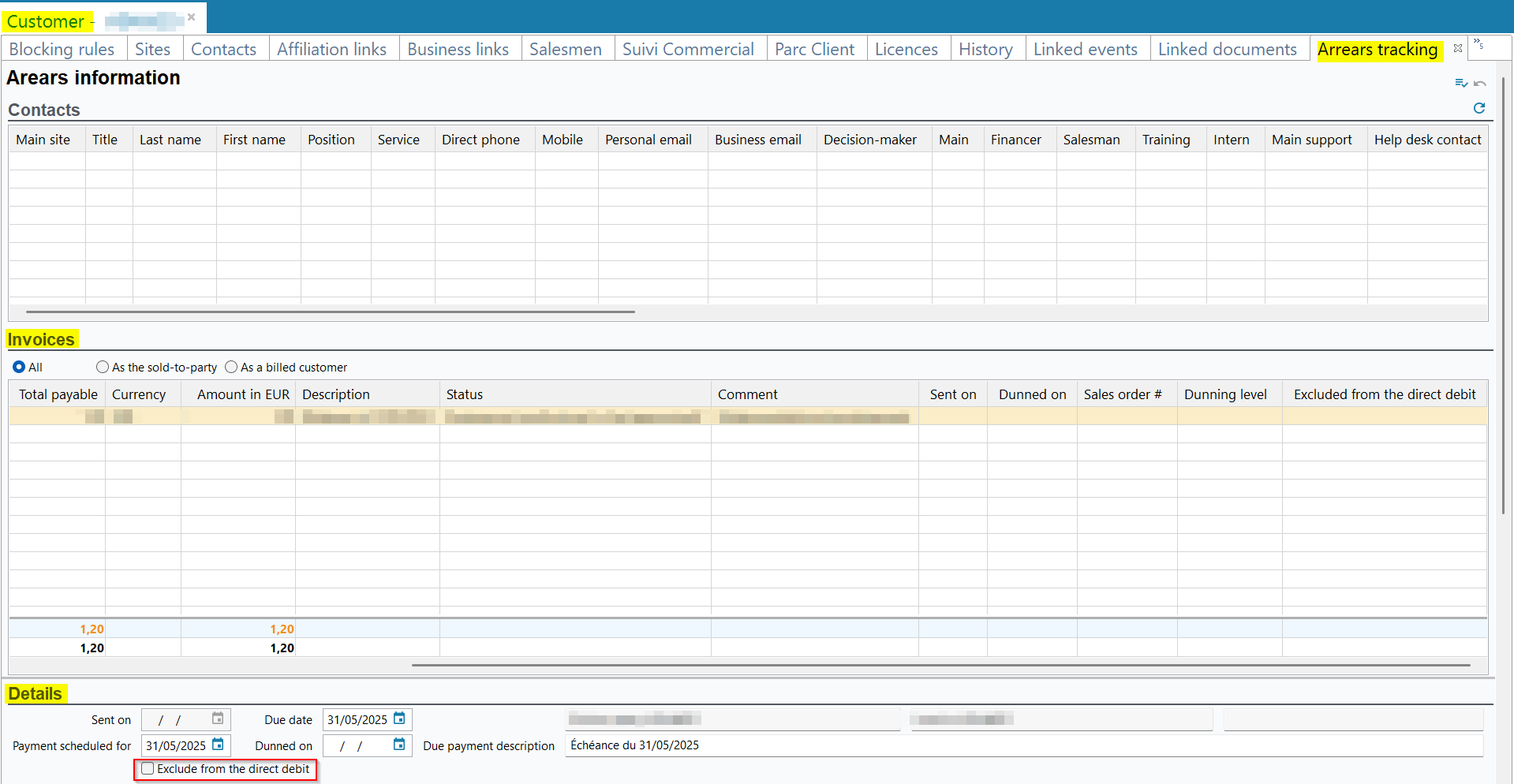Enable Exclude from the direct debit
The width and height of the screenshot is (1514, 784).
tap(148, 768)
